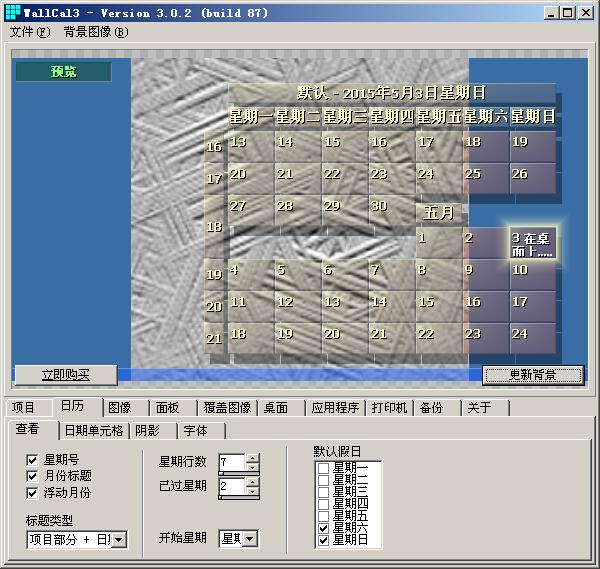Select the 日期单元格 sub-tab

pos(93,431)
